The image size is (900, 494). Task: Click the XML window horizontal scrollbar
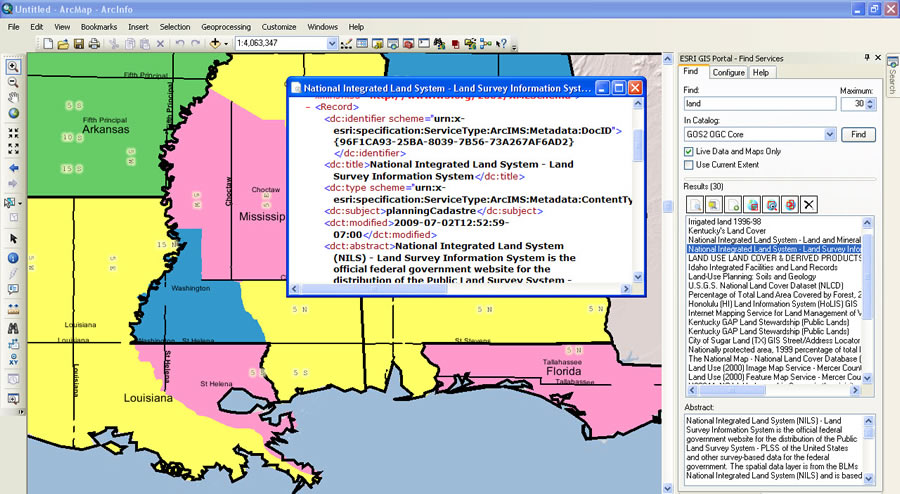pos(460,289)
